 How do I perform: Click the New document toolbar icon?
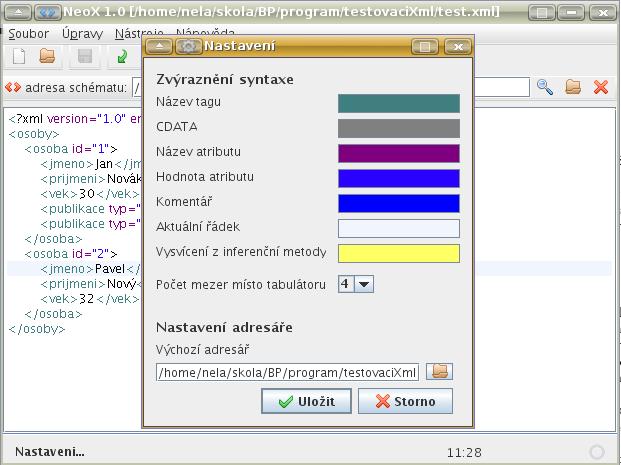[x=19, y=56]
